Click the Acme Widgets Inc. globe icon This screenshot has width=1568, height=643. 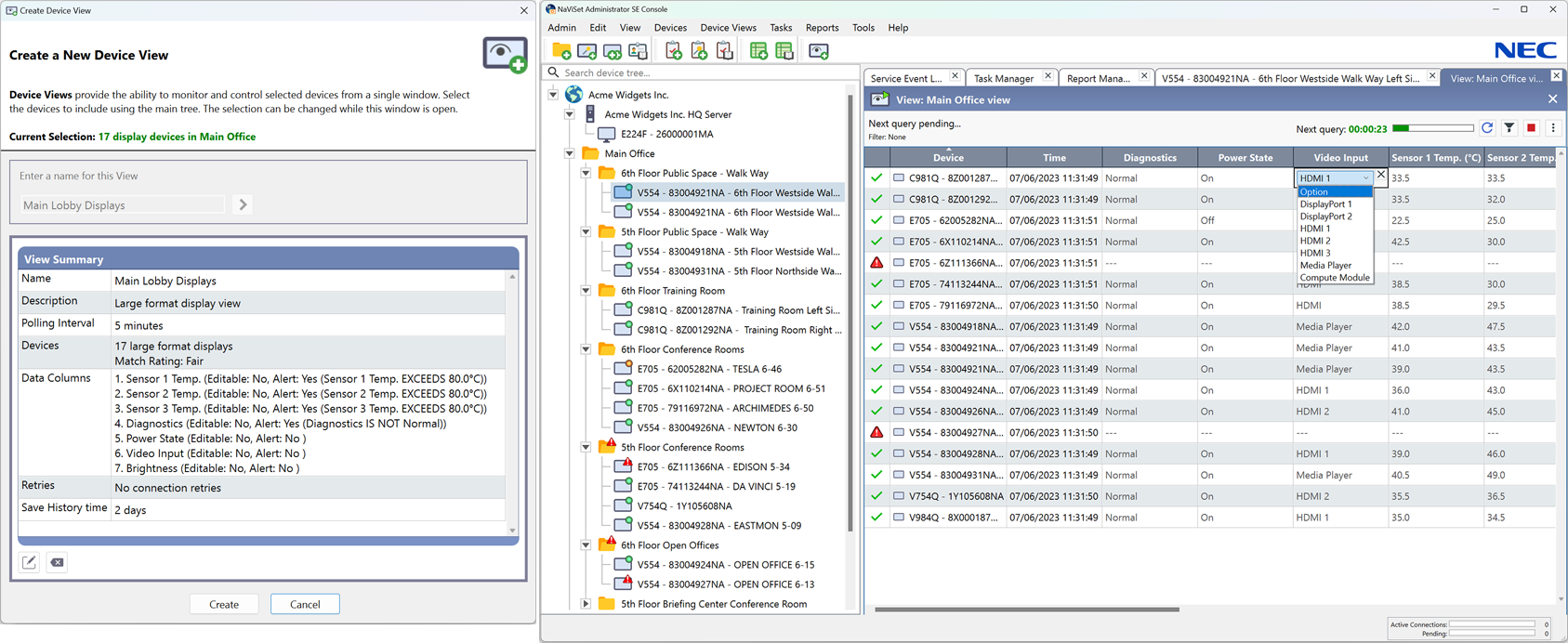pyautogui.click(x=574, y=95)
